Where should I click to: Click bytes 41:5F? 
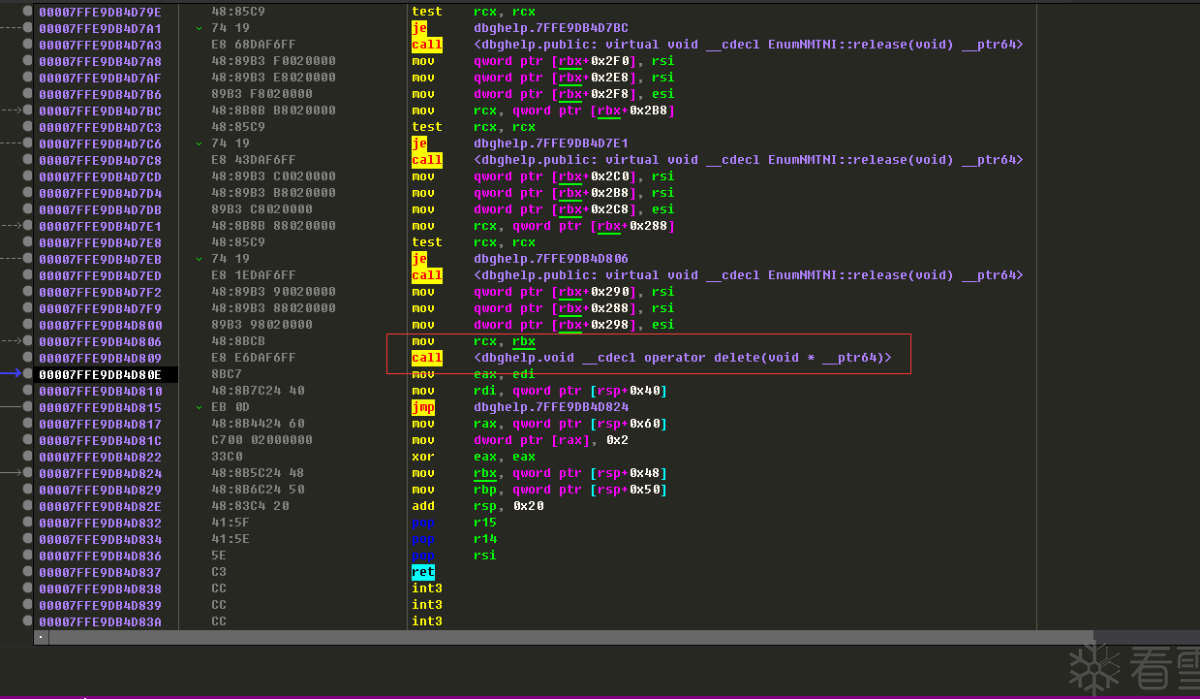click(230, 522)
